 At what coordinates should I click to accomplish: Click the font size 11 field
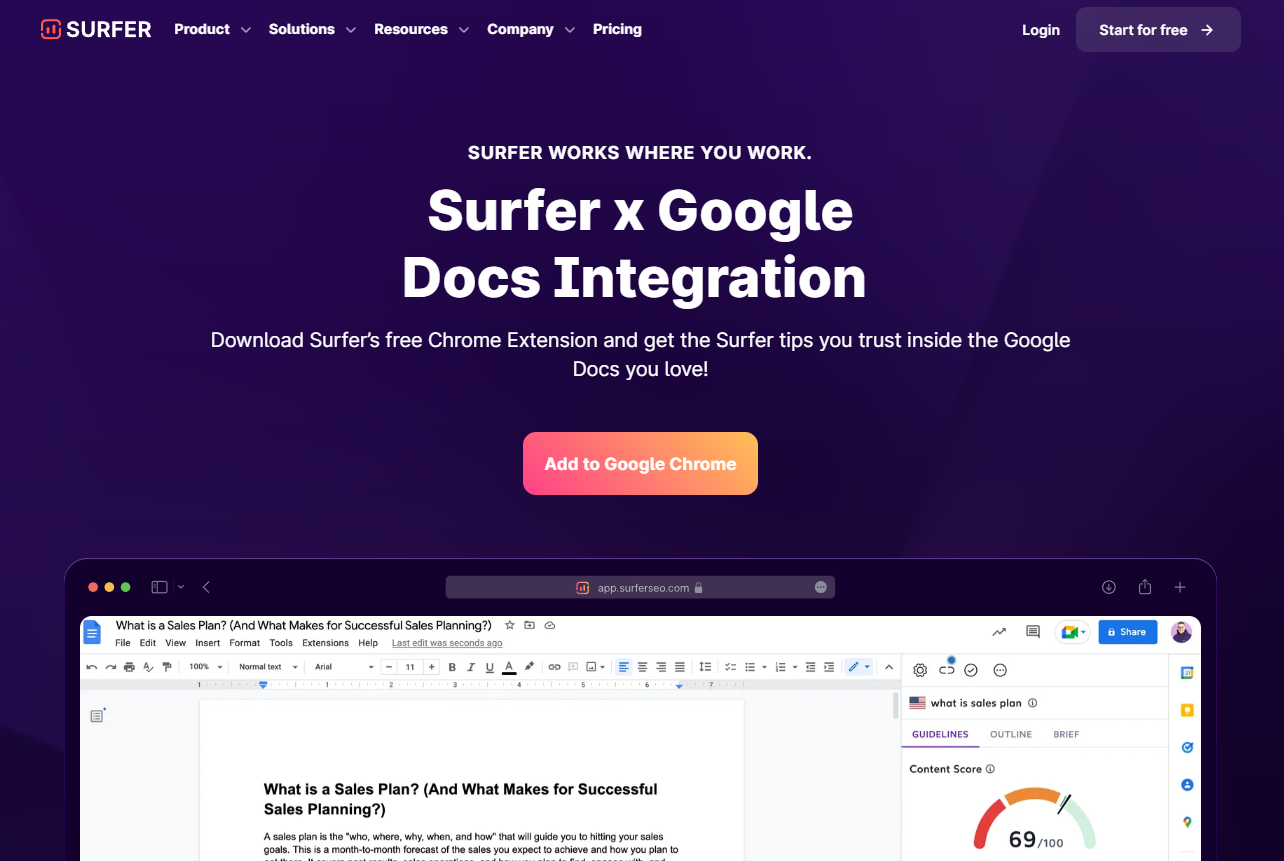click(x=410, y=667)
